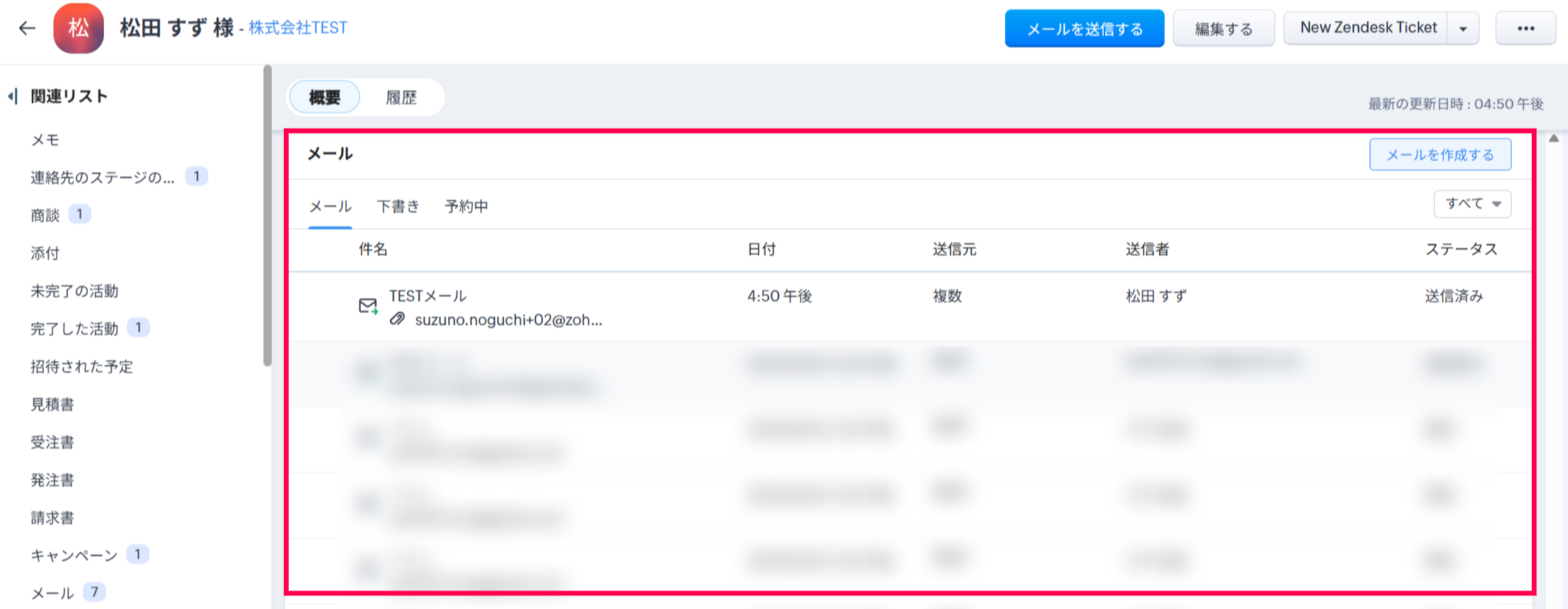1568x609 pixels.
Task: Switch to the 履歴 tab
Action: (401, 97)
